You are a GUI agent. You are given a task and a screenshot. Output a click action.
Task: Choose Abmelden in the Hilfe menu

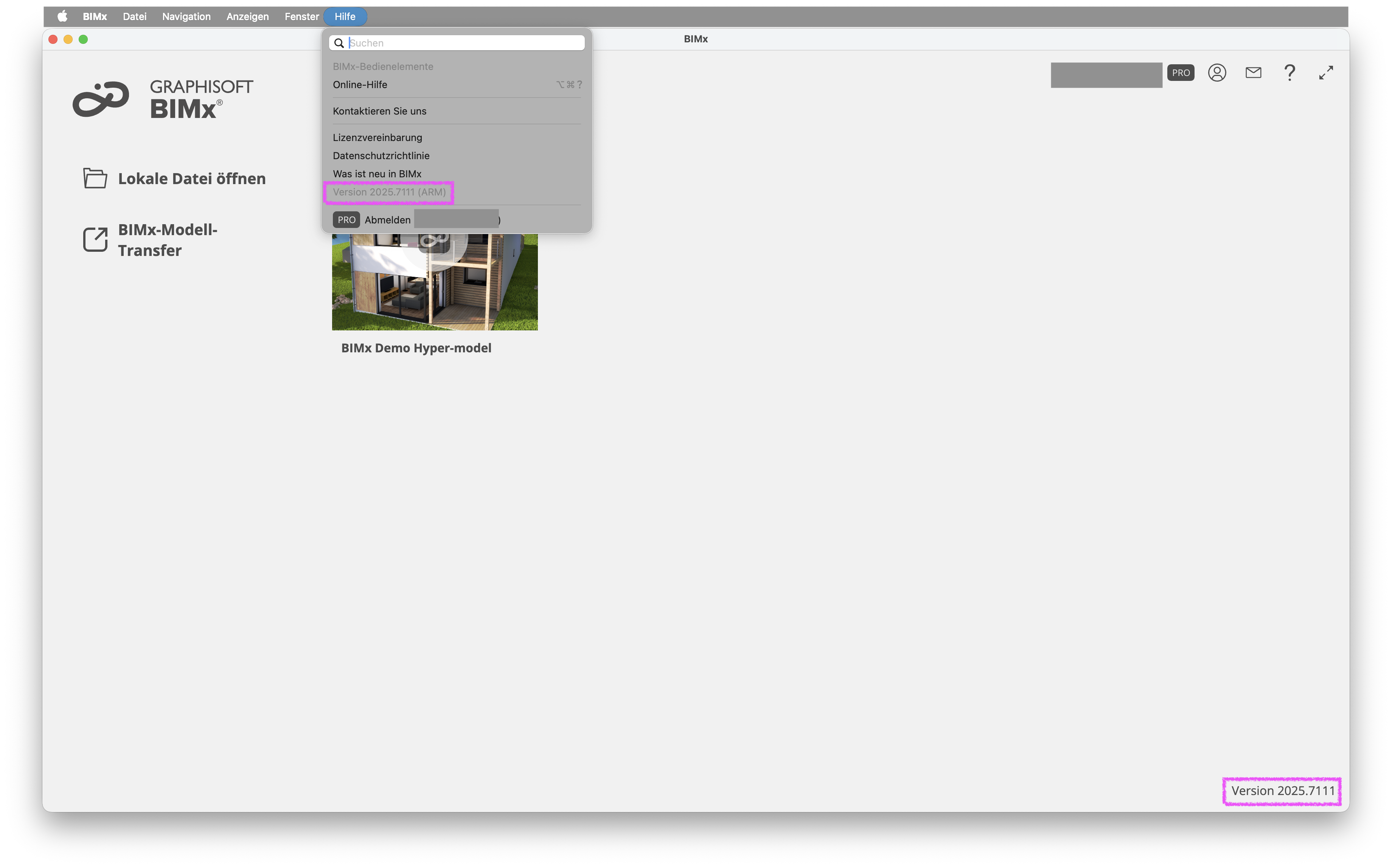click(x=457, y=219)
